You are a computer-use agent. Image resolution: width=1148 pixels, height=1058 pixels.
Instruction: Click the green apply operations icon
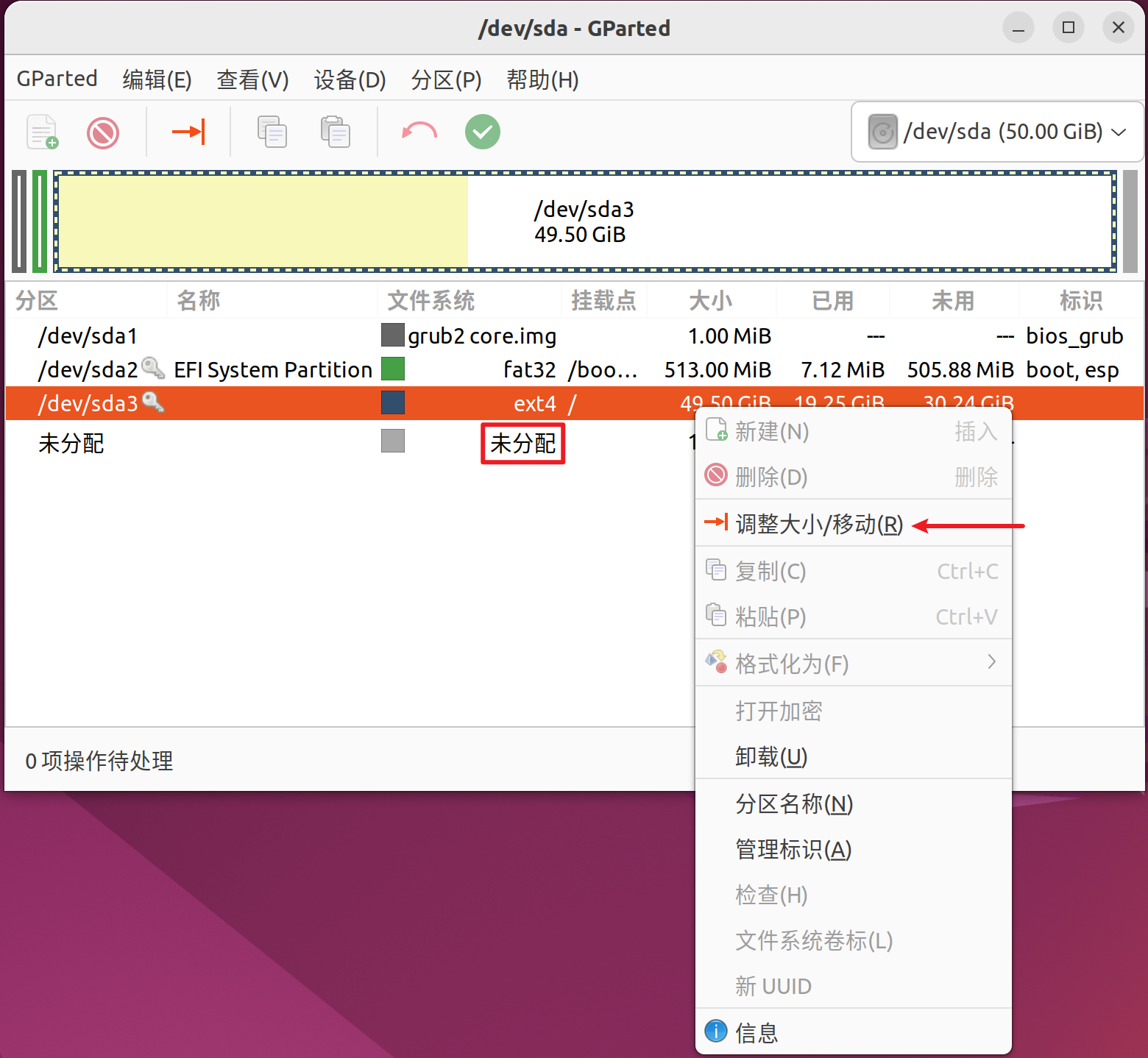[x=483, y=132]
